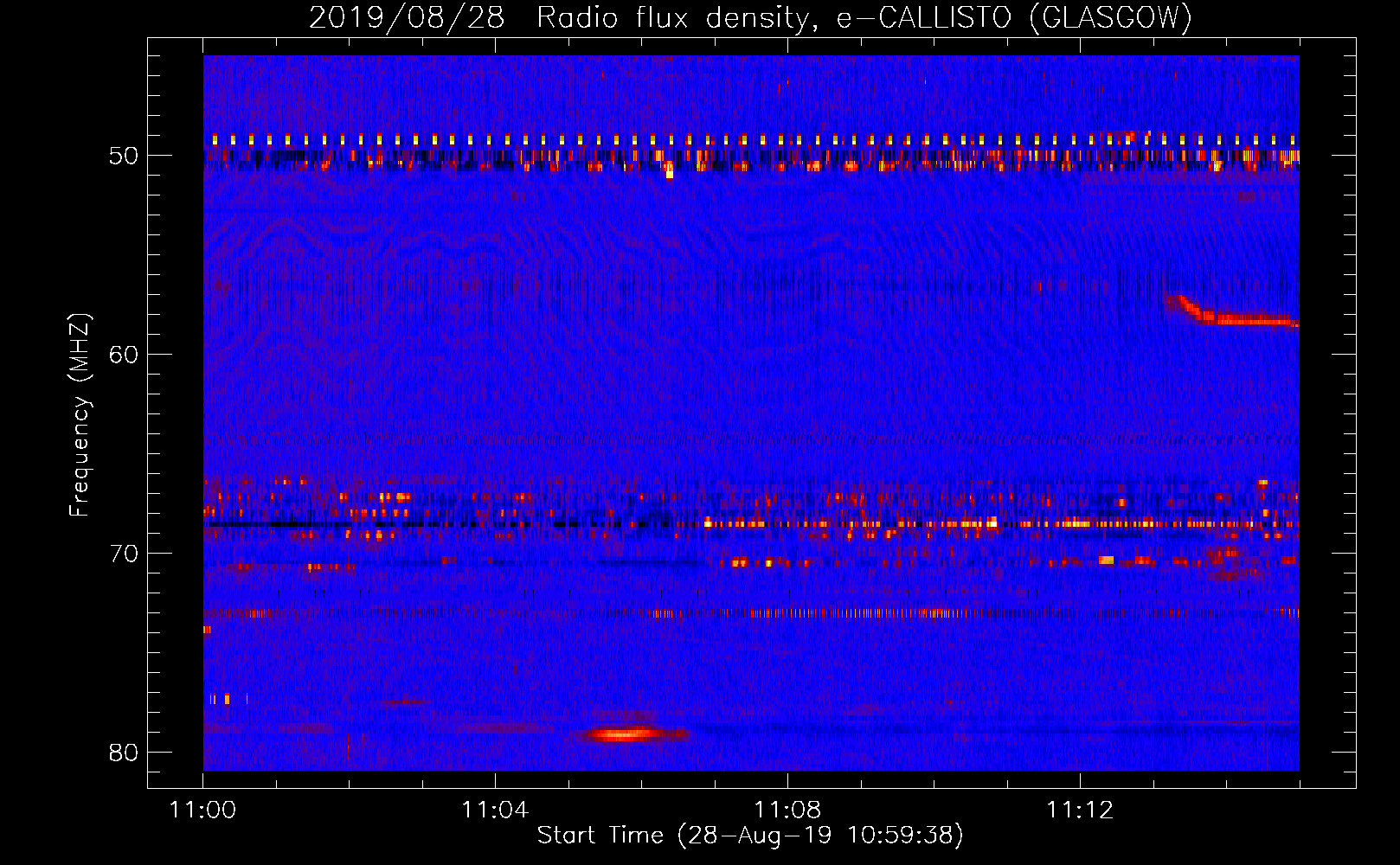Click the 80 frequency tick label
1400x865 pixels.
pos(124,753)
